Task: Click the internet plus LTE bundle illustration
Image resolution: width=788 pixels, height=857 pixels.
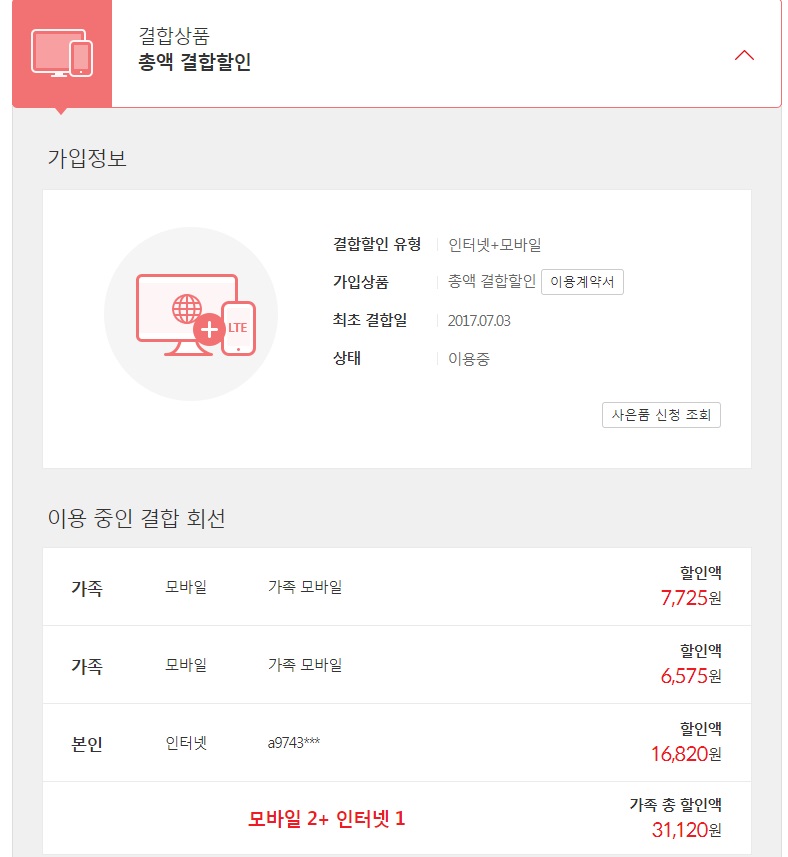Action: pos(191,314)
